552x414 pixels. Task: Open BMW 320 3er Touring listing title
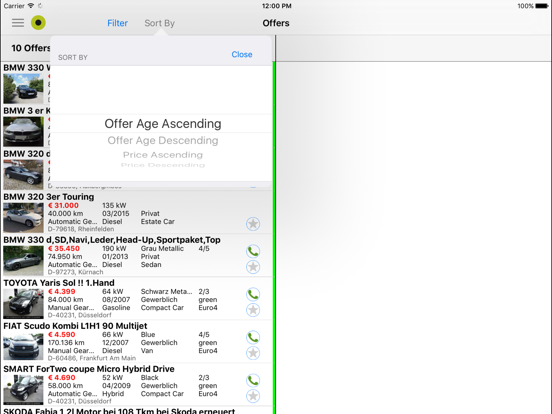pos(49,197)
